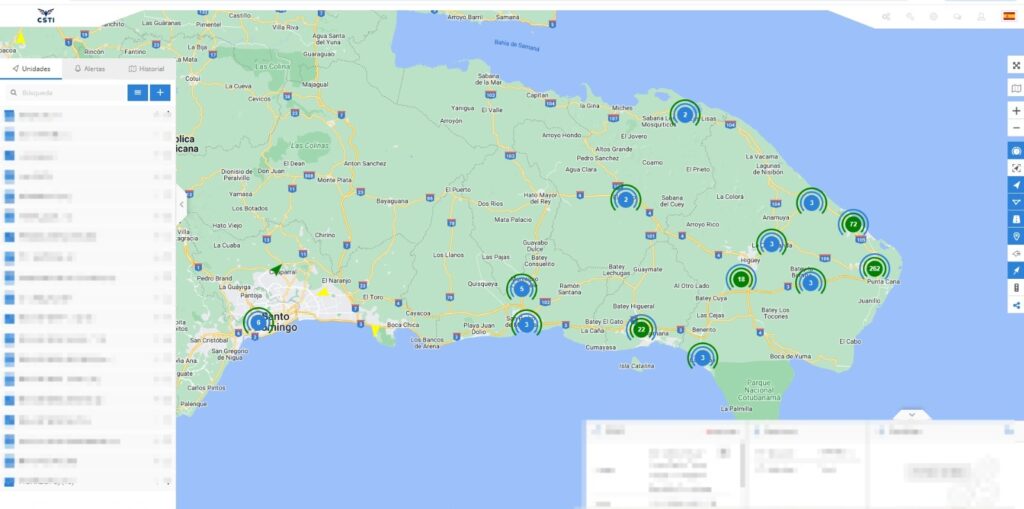Toggle the location pin markers option
This screenshot has width=1024, height=509.
click(x=1016, y=236)
